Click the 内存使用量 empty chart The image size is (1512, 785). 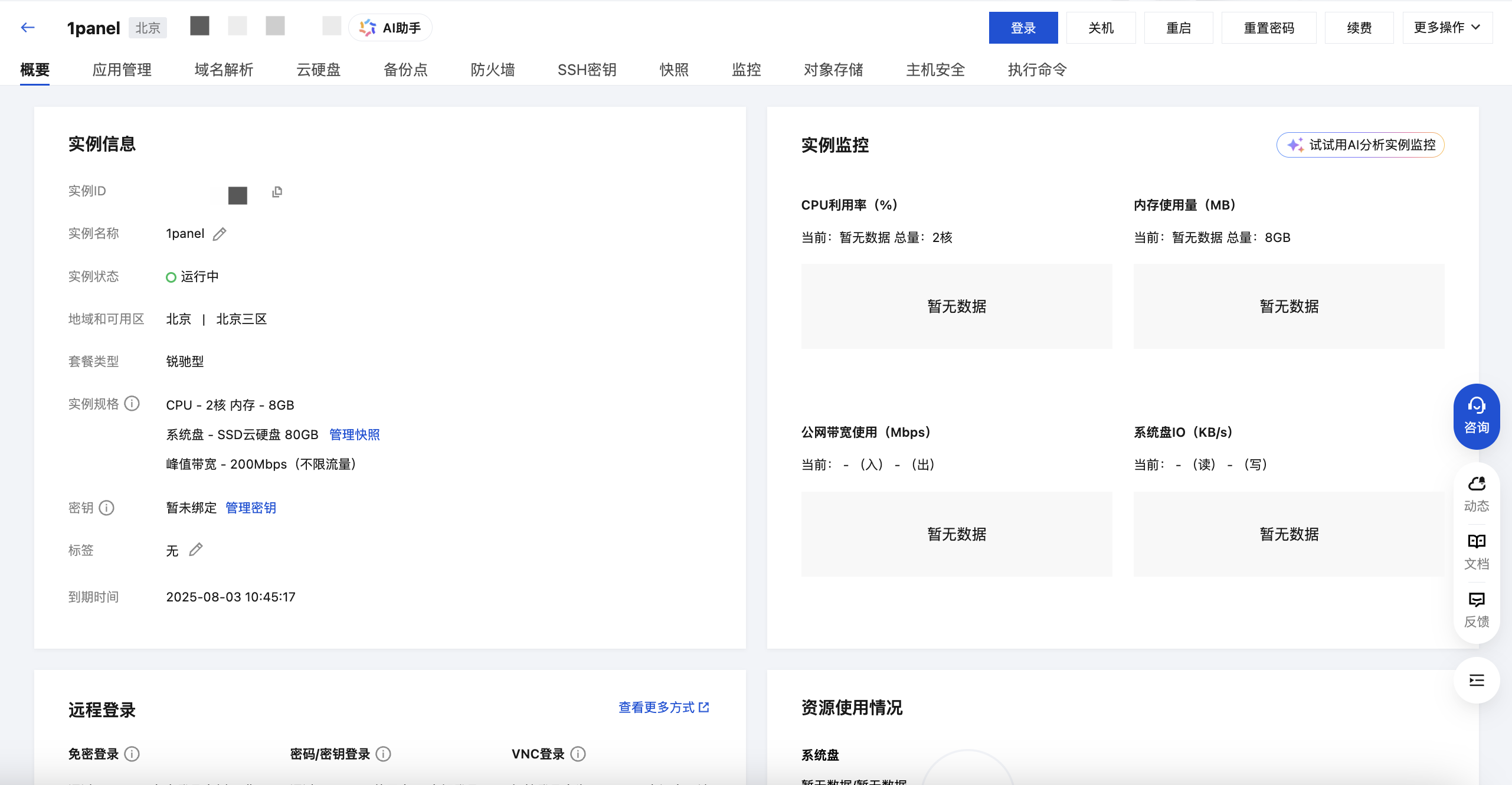(1289, 306)
